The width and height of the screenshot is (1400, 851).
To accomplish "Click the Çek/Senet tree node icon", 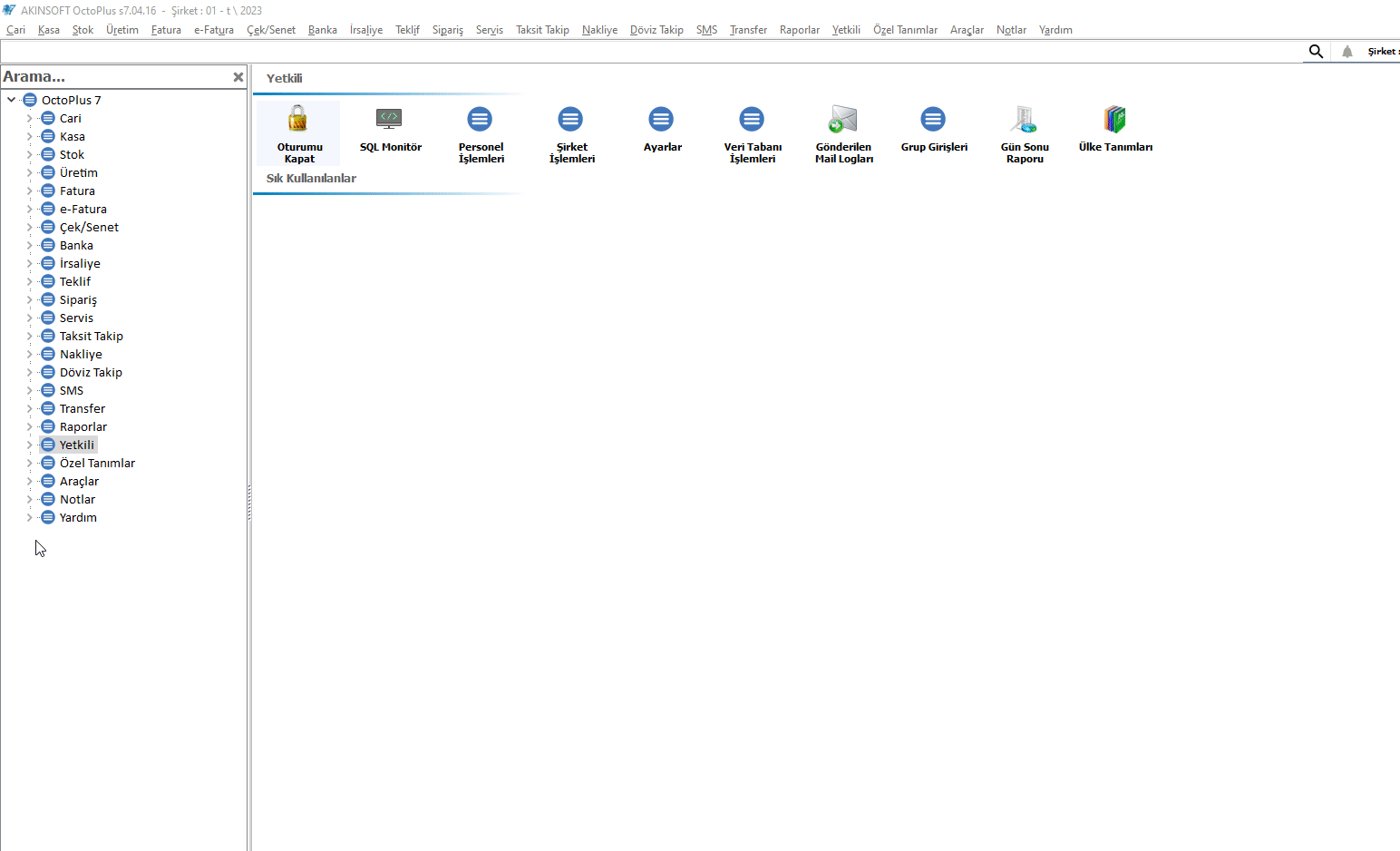I will 48,227.
